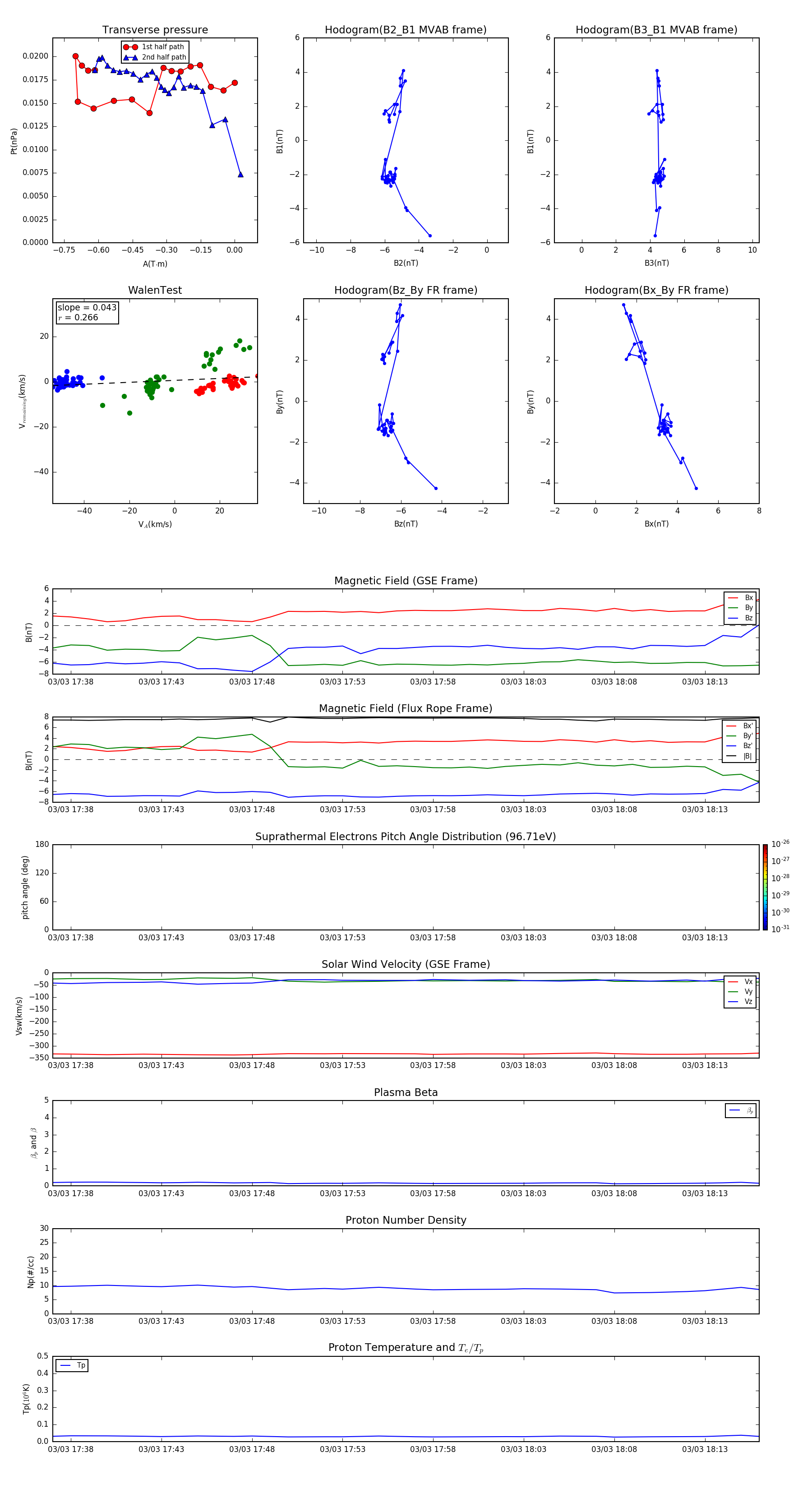Click the "WalenTest" plot title

coord(155,290)
